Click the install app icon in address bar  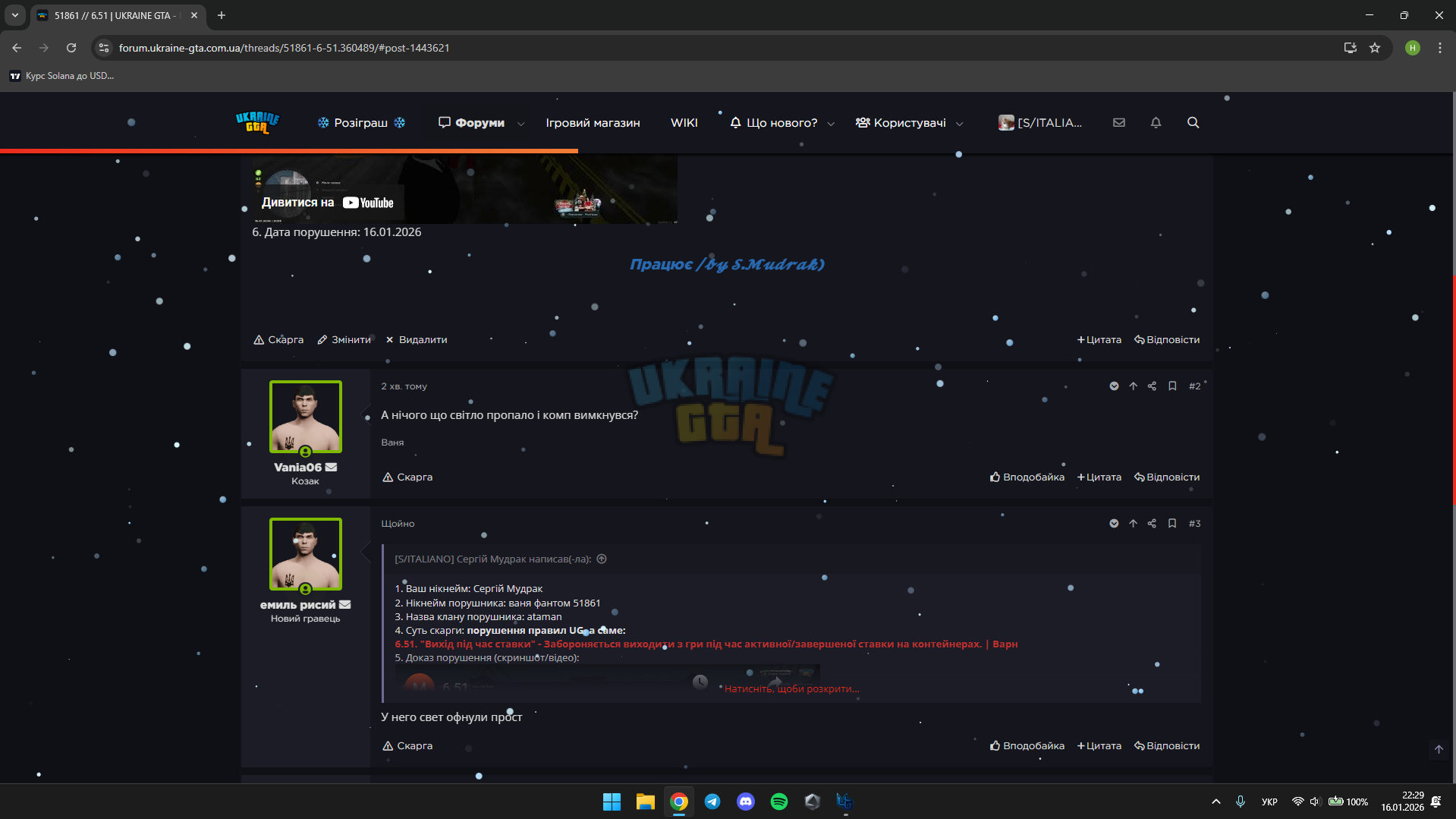pos(1351,48)
